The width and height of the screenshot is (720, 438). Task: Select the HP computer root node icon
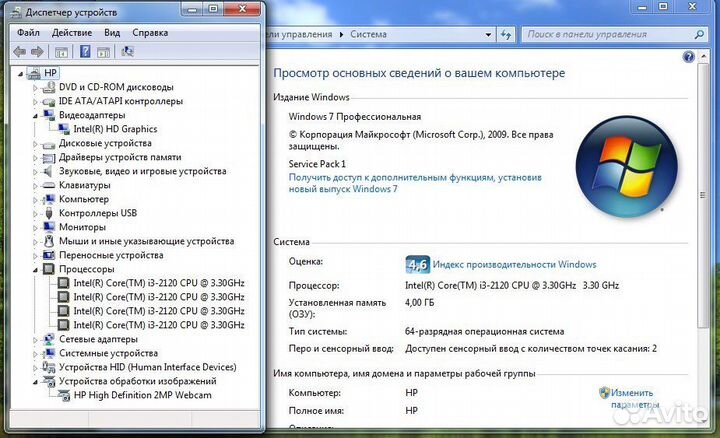pos(34,73)
